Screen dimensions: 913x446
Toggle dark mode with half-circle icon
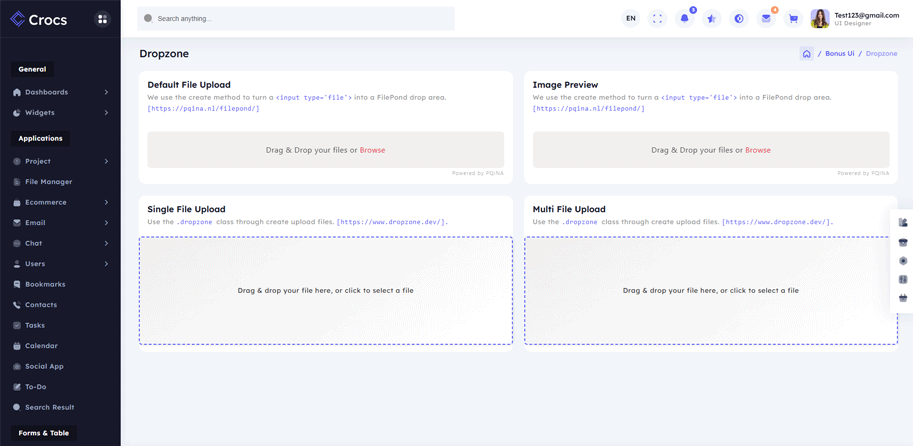pyautogui.click(x=739, y=19)
